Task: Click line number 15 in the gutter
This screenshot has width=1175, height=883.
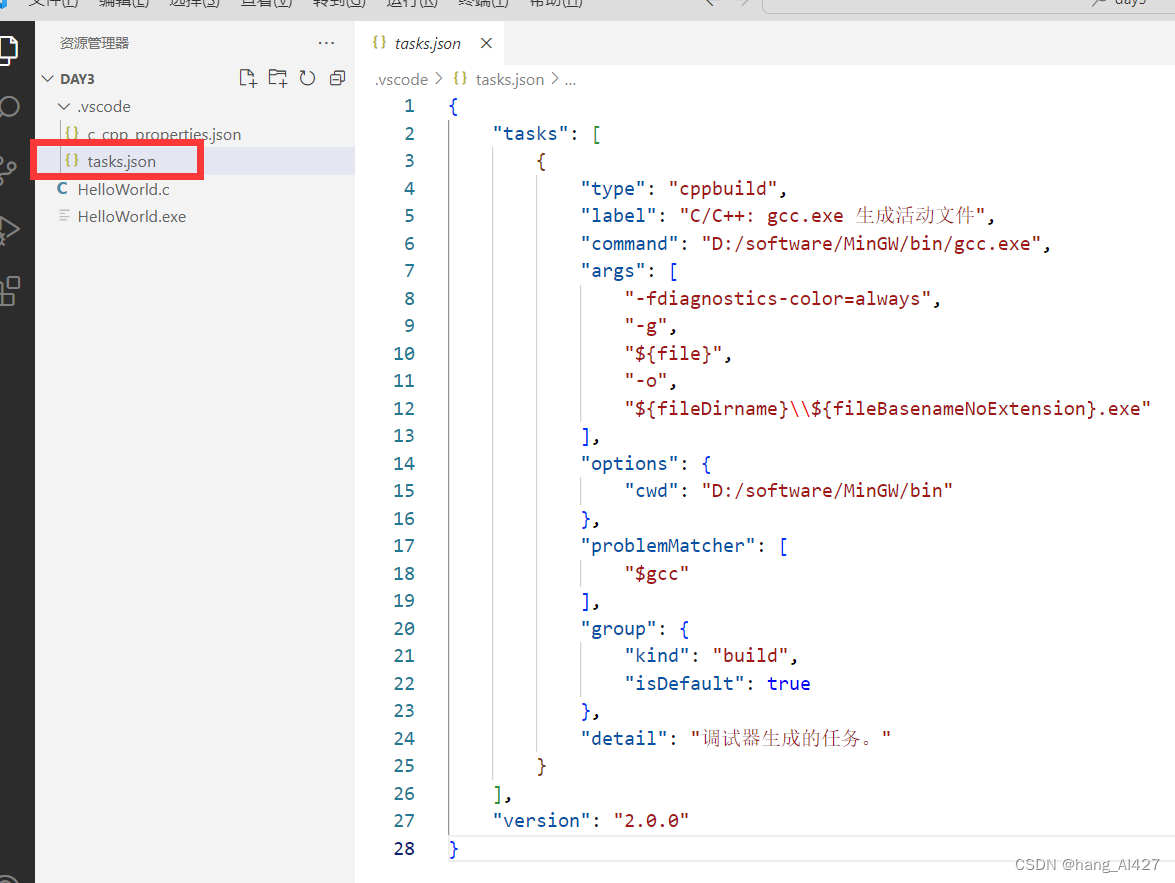Action: pyautogui.click(x=404, y=490)
